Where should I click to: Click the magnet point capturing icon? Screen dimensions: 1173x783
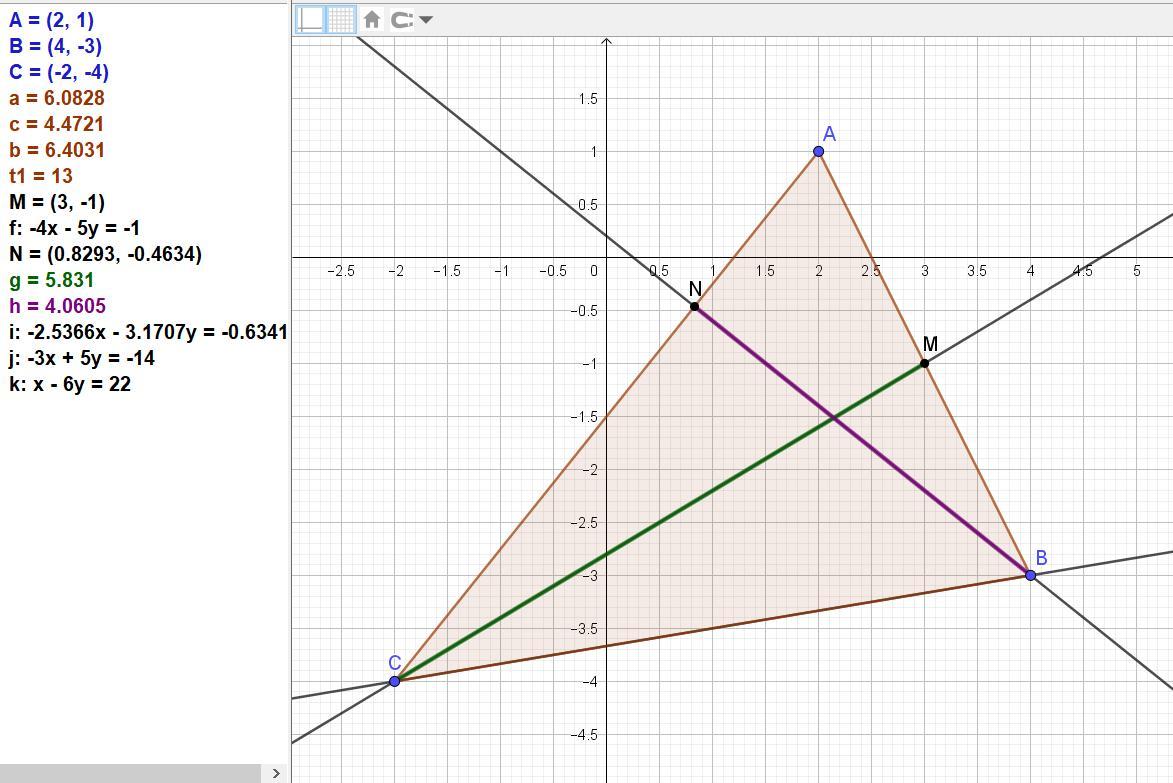pos(402,19)
